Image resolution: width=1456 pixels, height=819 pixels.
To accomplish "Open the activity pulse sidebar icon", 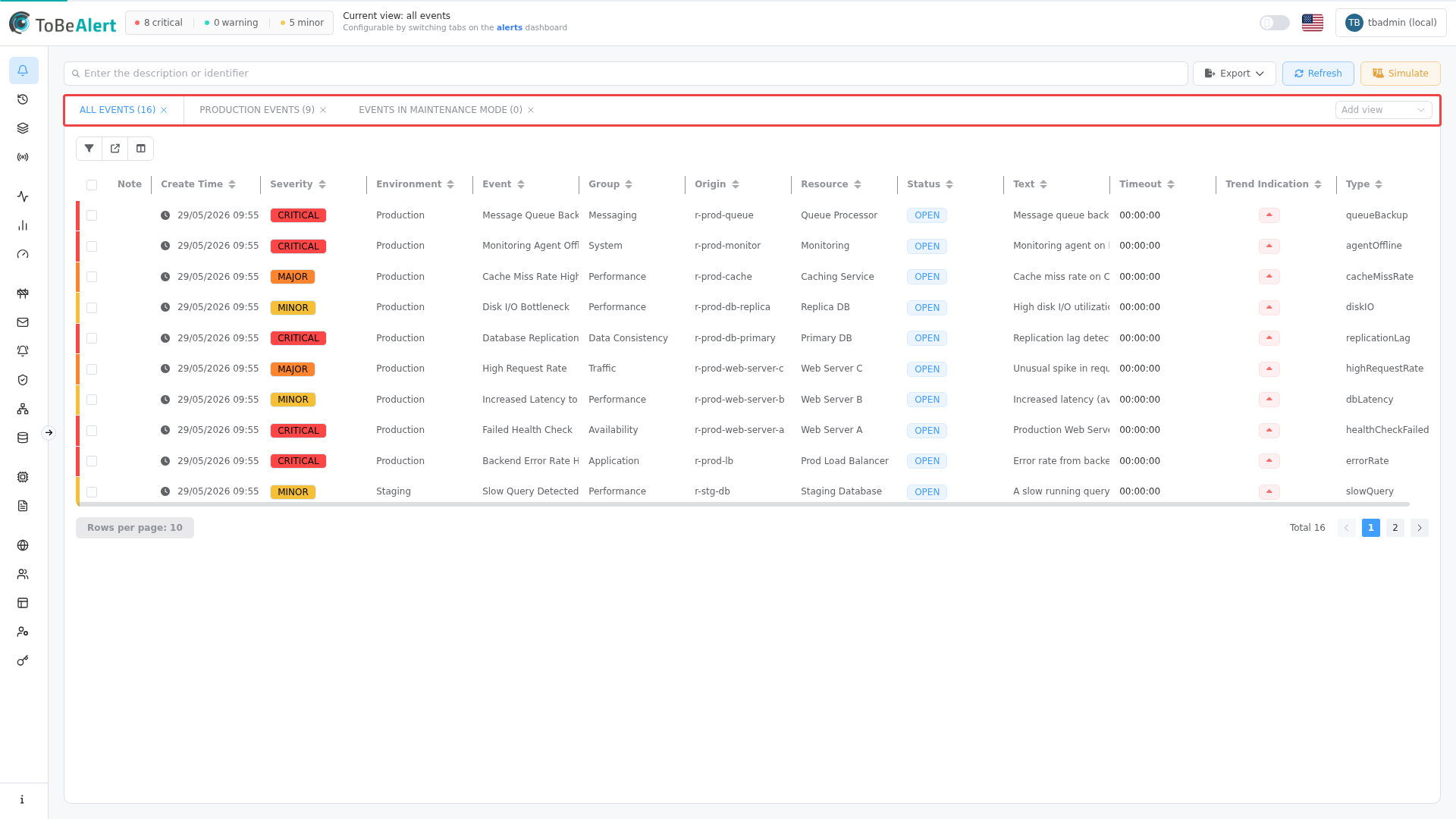I will [x=23, y=196].
